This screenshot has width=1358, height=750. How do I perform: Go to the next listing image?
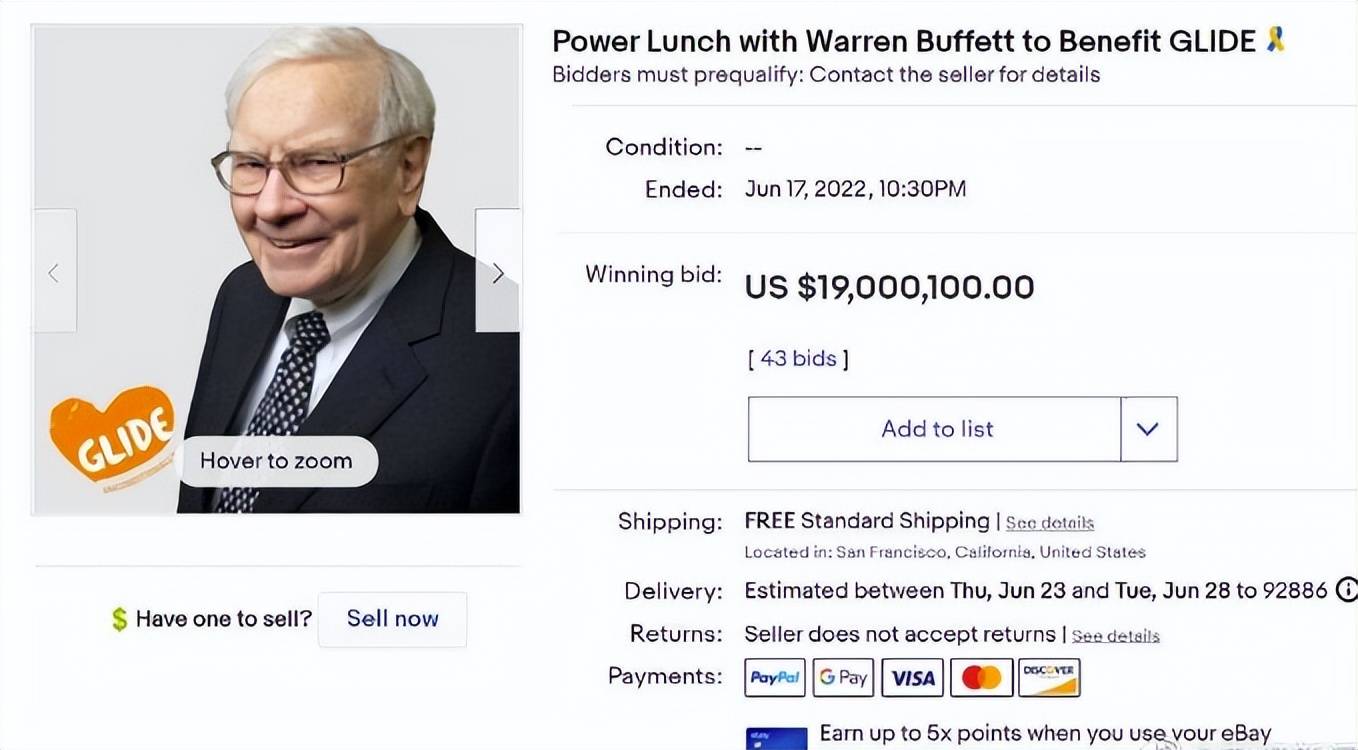(497, 271)
